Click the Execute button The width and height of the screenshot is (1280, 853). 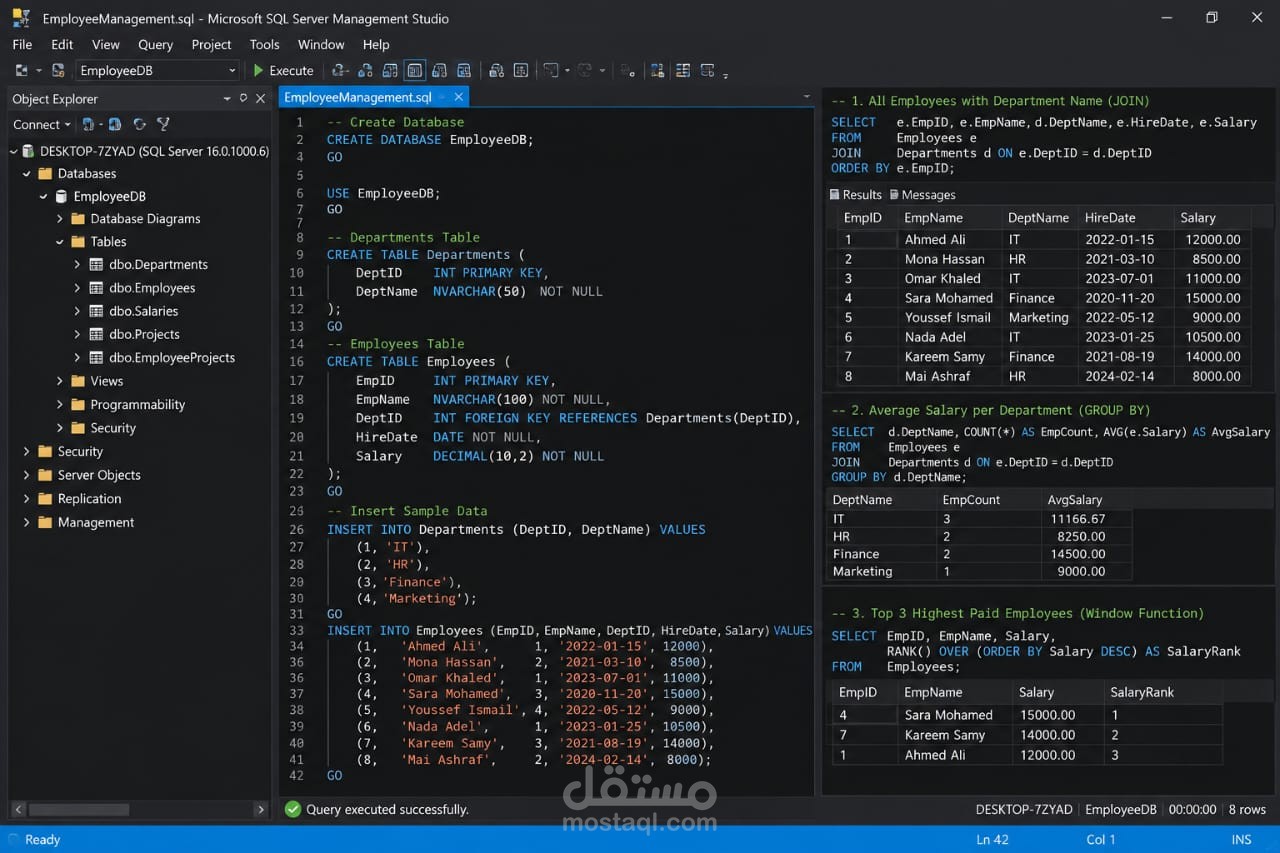click(x=283, y=71)
